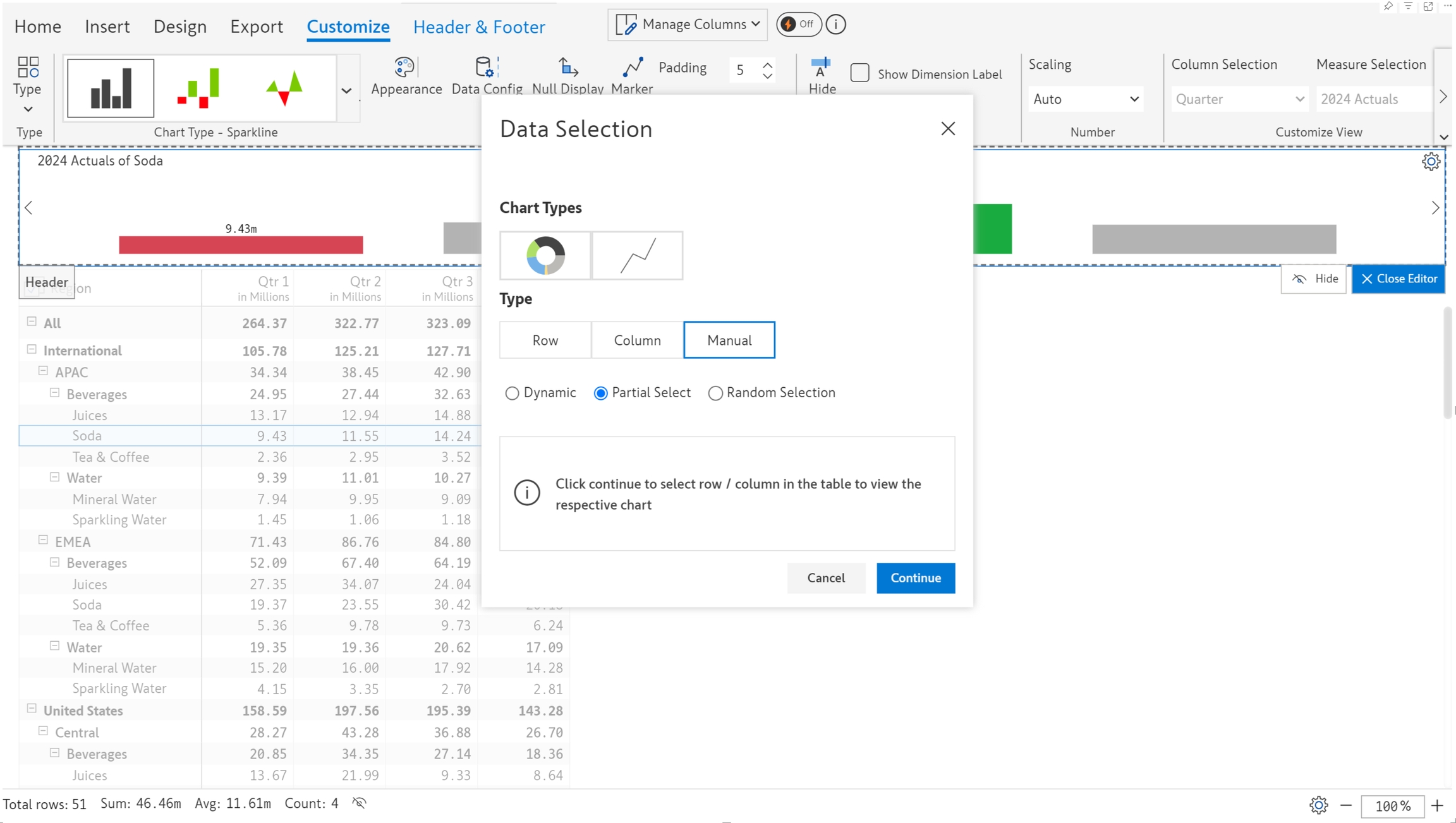
Task: Select the Dynamic radio option
Action: [512, 393]
